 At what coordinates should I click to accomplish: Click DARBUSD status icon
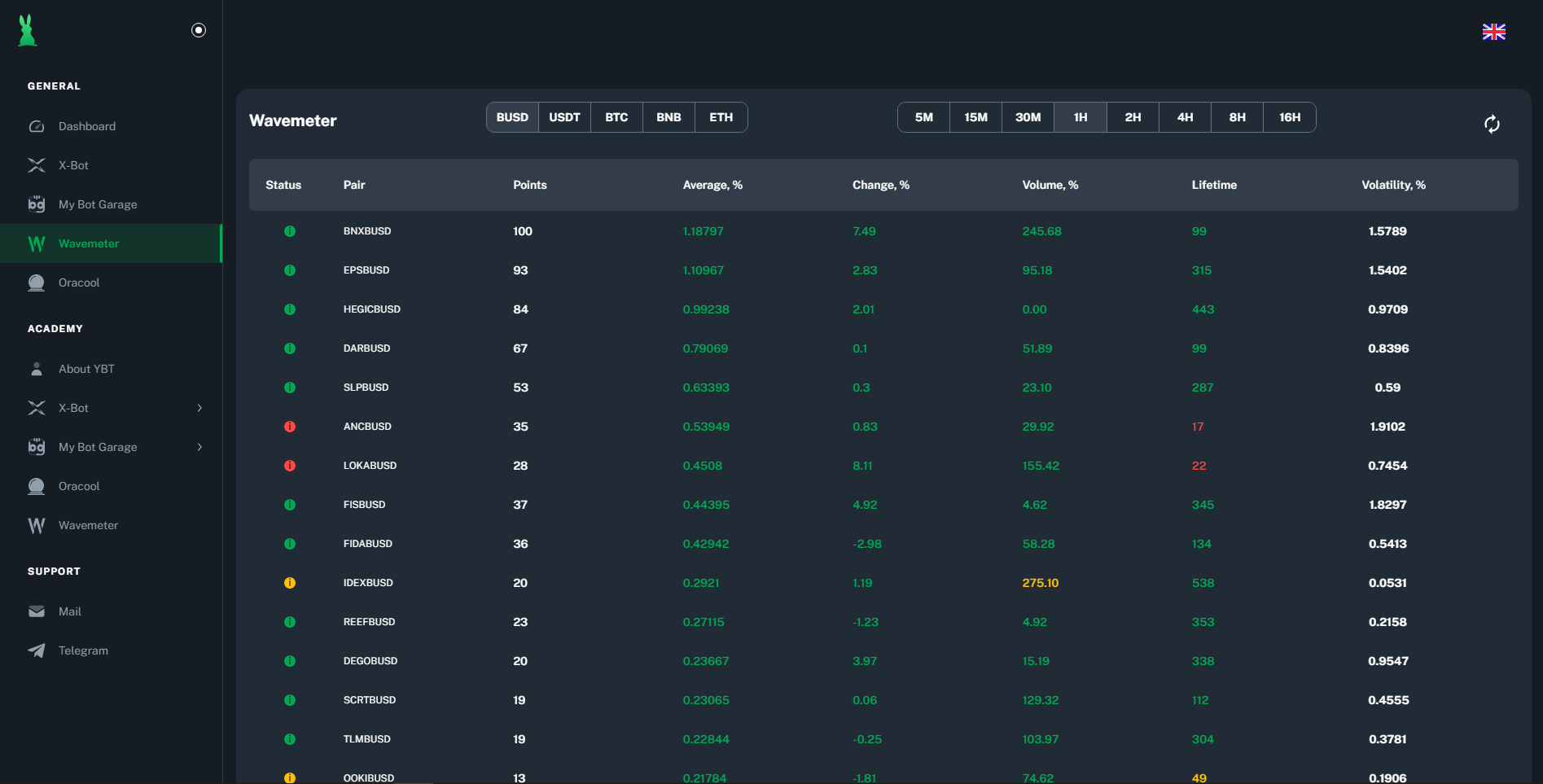point(290,348)
